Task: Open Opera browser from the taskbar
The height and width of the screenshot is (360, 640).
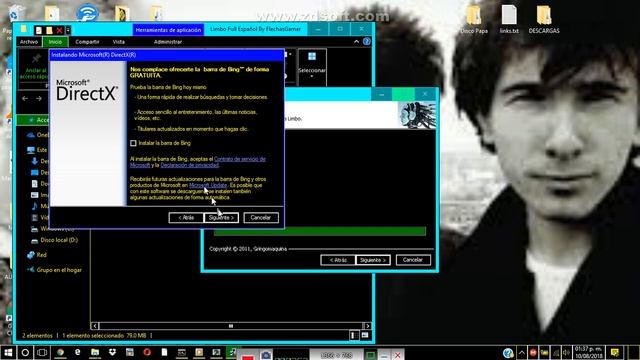Action: click(147, 353)
